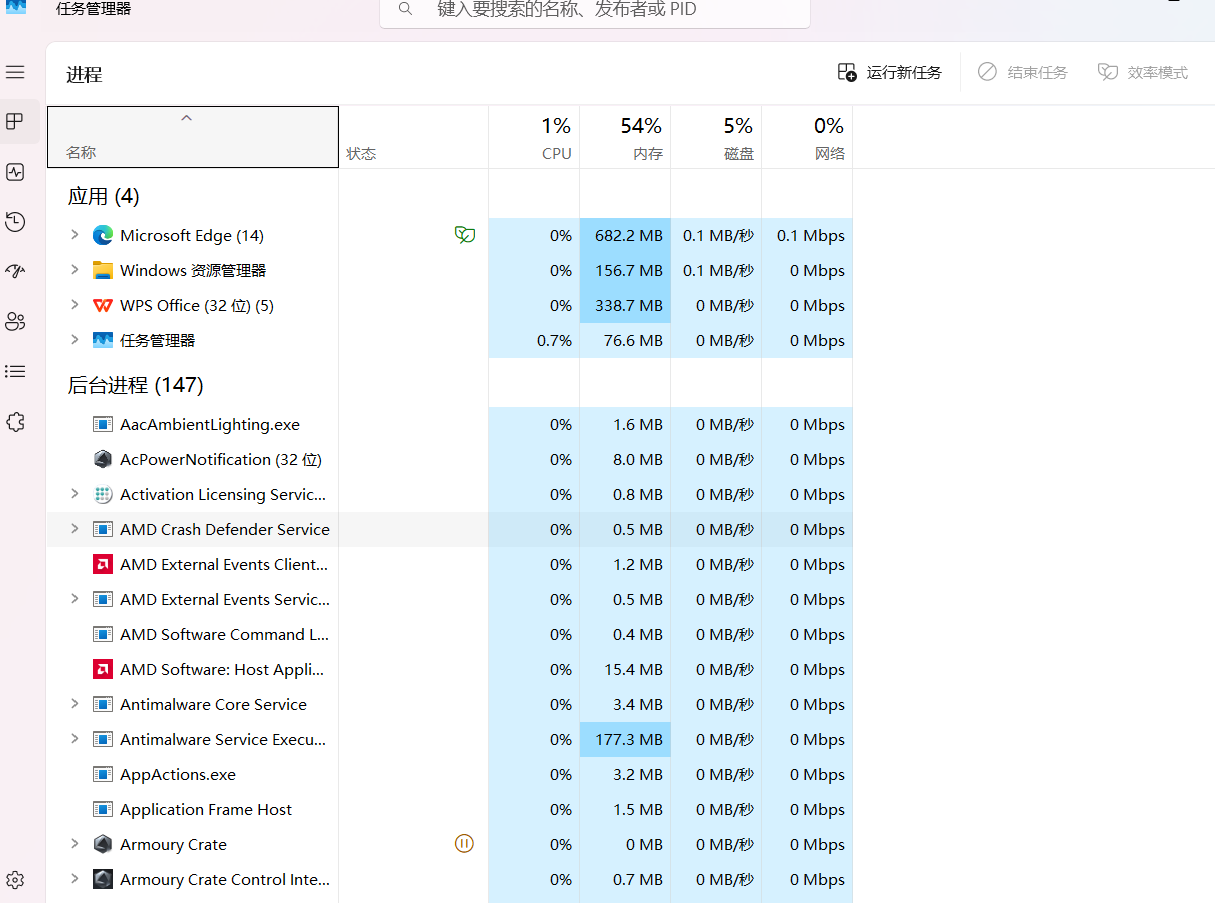Click the 15.4 MB memory cell
1215x903 pixels.
[625, 669]
